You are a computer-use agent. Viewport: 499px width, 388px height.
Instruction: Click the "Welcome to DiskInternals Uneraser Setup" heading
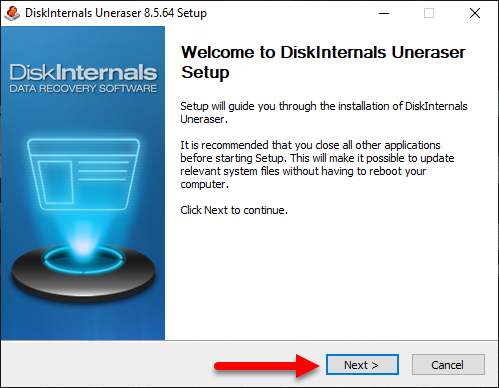[x=323, y=62]
